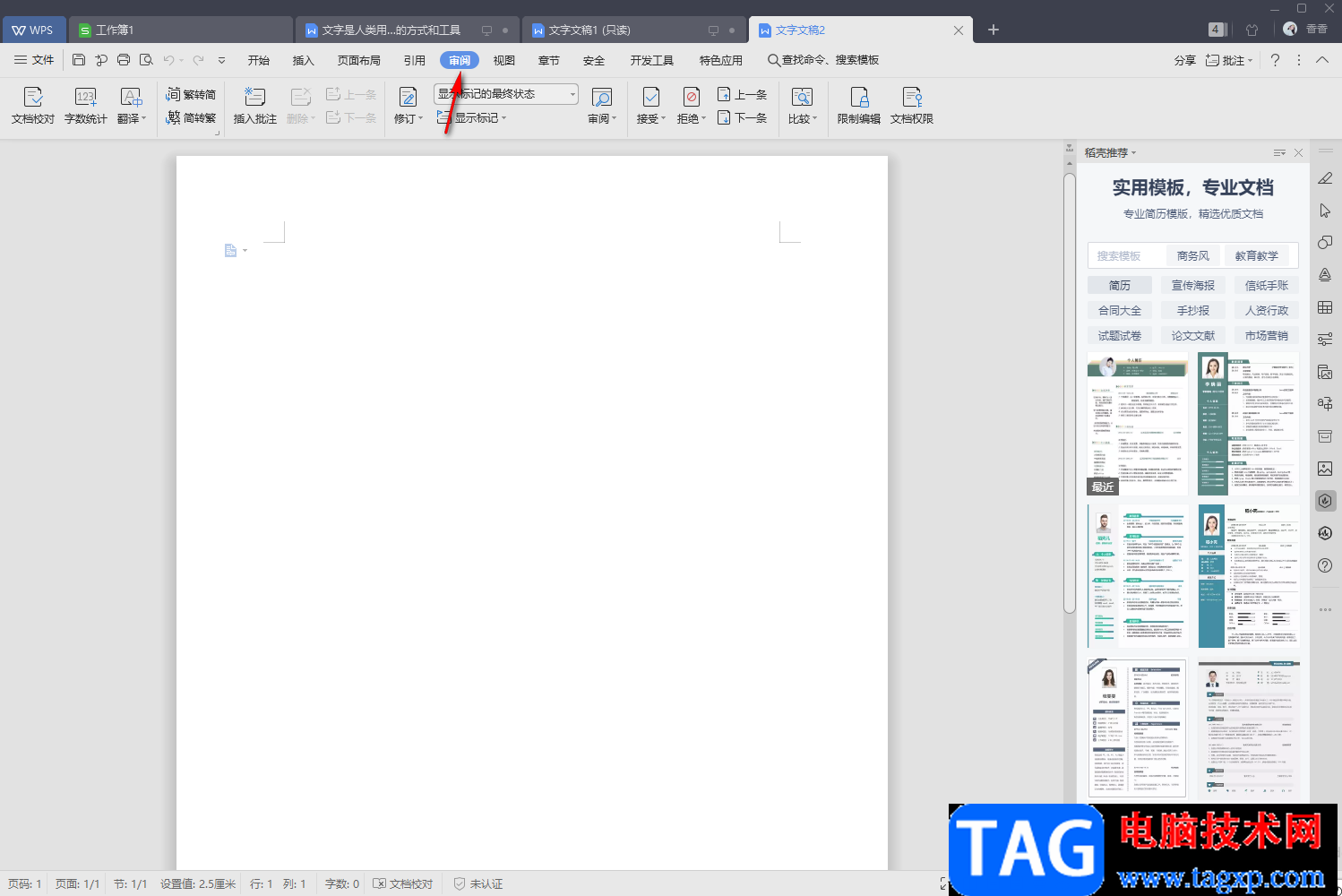The height and width of the screenshot is (896, 1342).
Task: Close the 稻壳推荐 side panel
Action: click(x=1298, y=152)
